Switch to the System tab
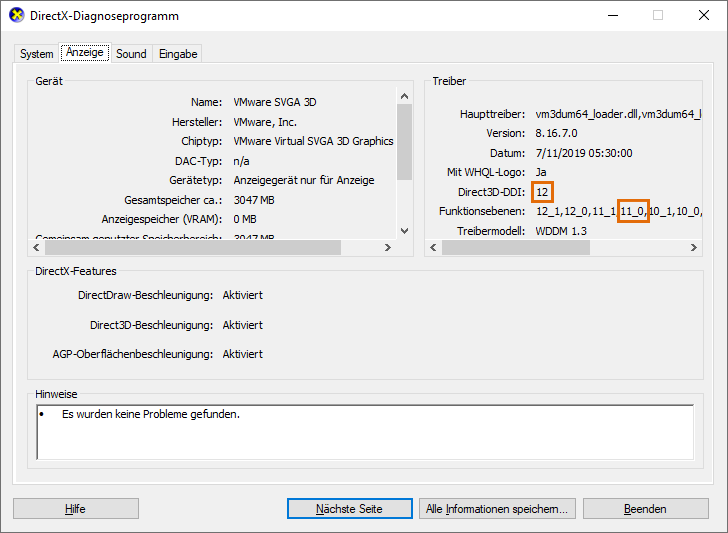This screenshot has height=533, width=728. (x=37, y=54)
